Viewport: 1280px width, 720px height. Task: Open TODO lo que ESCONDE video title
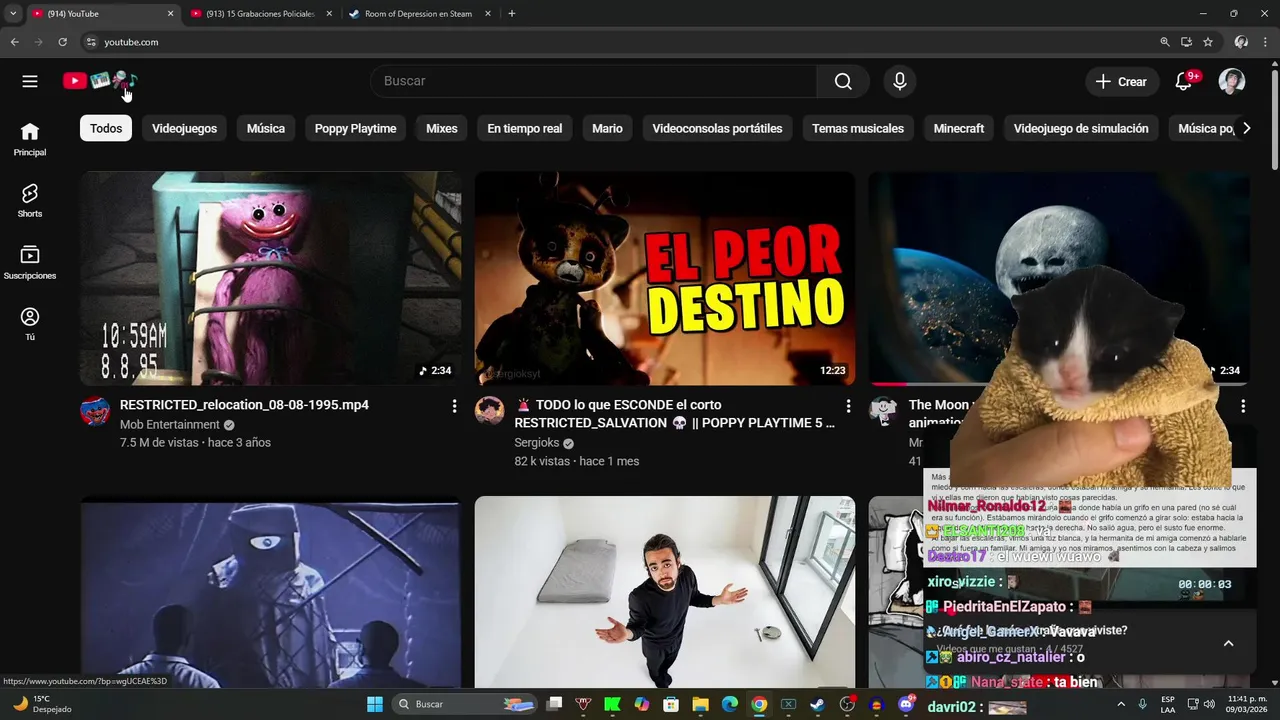coord(675,414)
